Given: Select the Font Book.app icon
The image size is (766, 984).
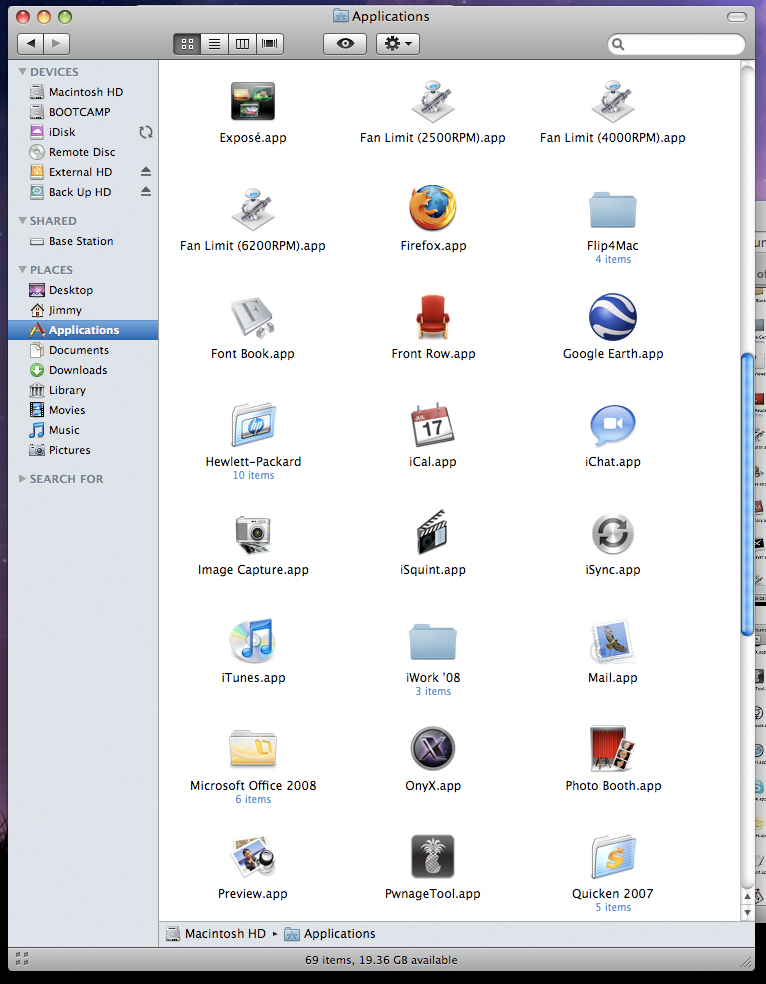Looking at the screenshot, I should click(x=253, y=317).
